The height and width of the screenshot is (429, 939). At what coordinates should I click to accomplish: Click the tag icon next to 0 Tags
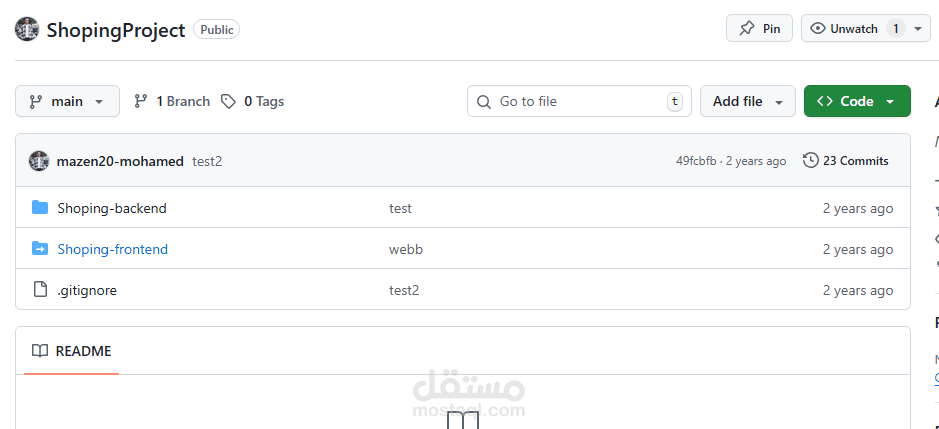(228, 101)
